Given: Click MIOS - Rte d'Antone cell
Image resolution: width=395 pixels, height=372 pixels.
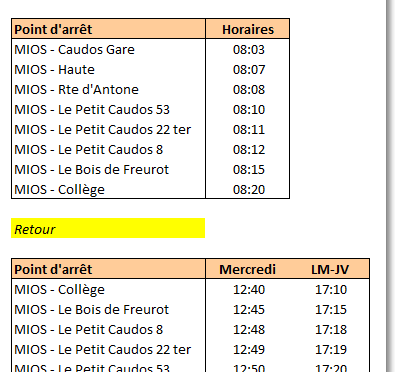Looking at the screenshot, I should tap(108, 89).
